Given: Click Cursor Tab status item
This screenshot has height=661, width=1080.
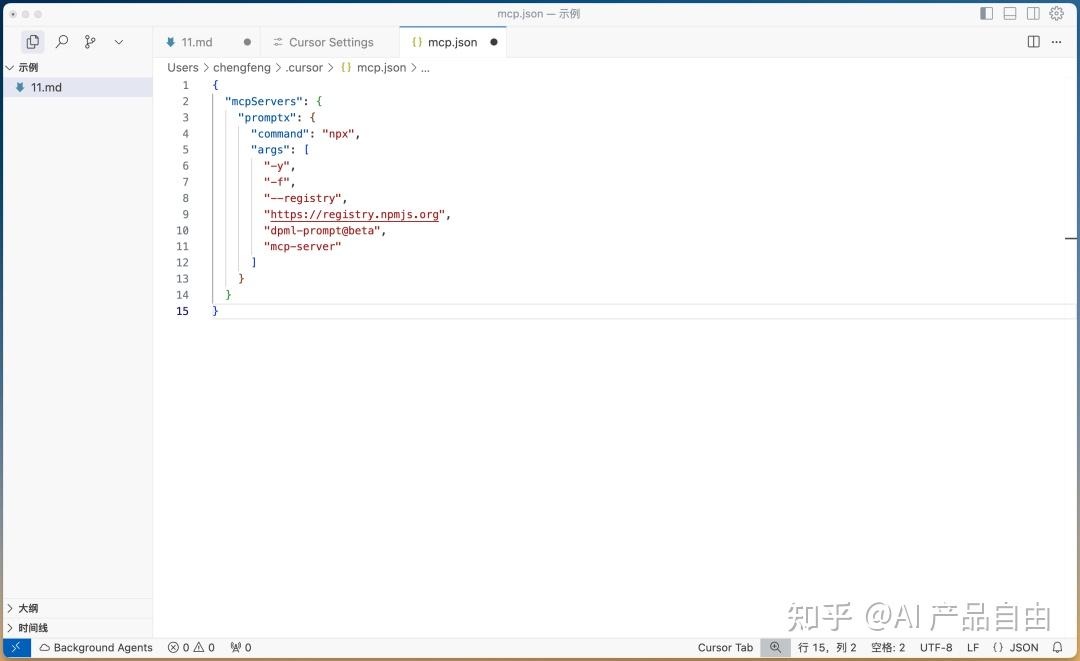Looking at the screenshot, I should coord(725,647).
